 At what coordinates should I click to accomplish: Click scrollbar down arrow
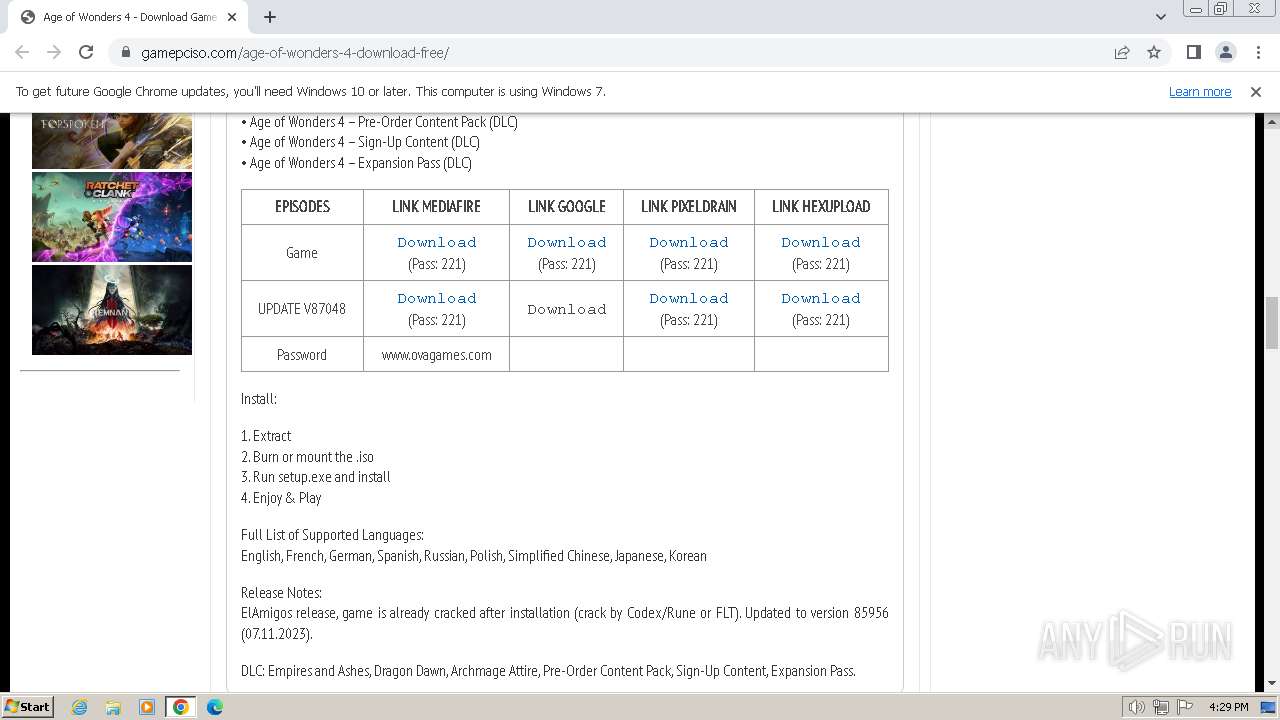[x=1272, y=683]
